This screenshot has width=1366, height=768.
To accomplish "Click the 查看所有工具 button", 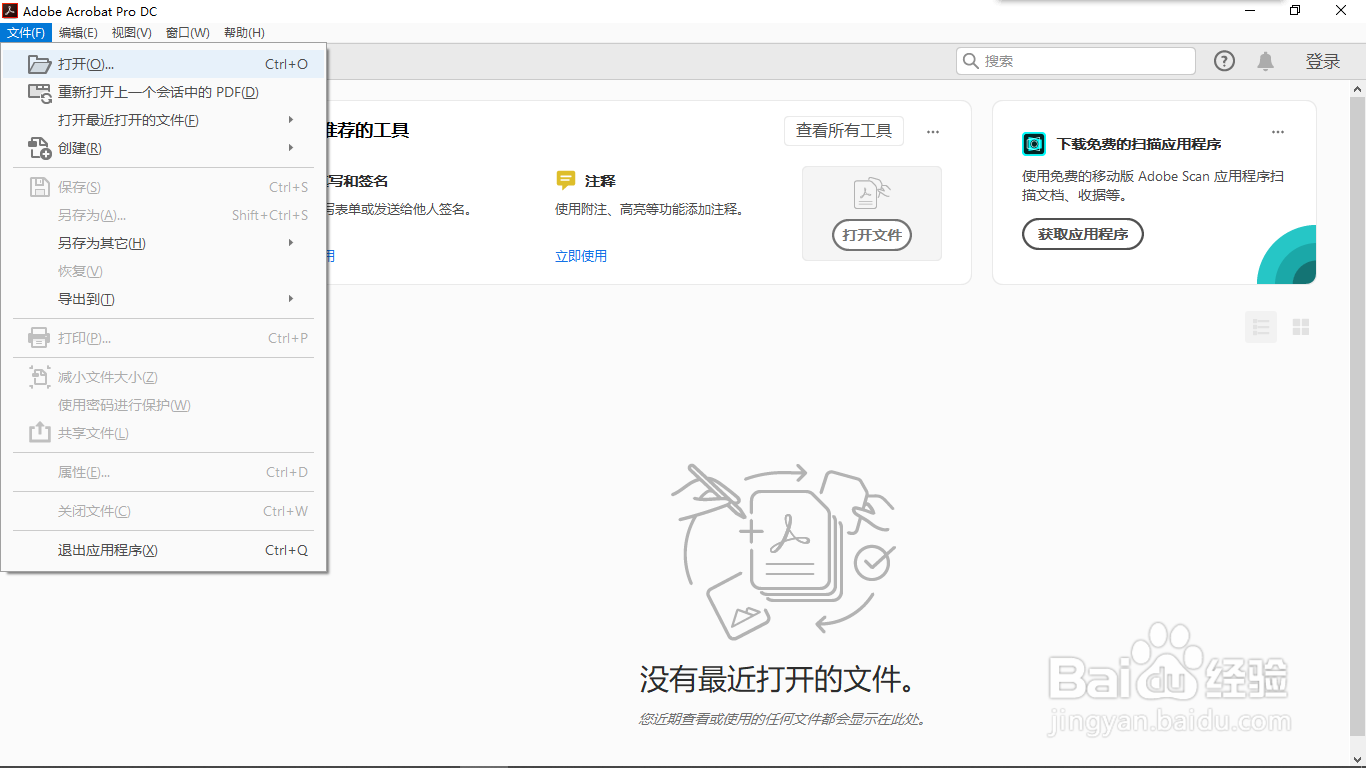I will pos(843,131).
